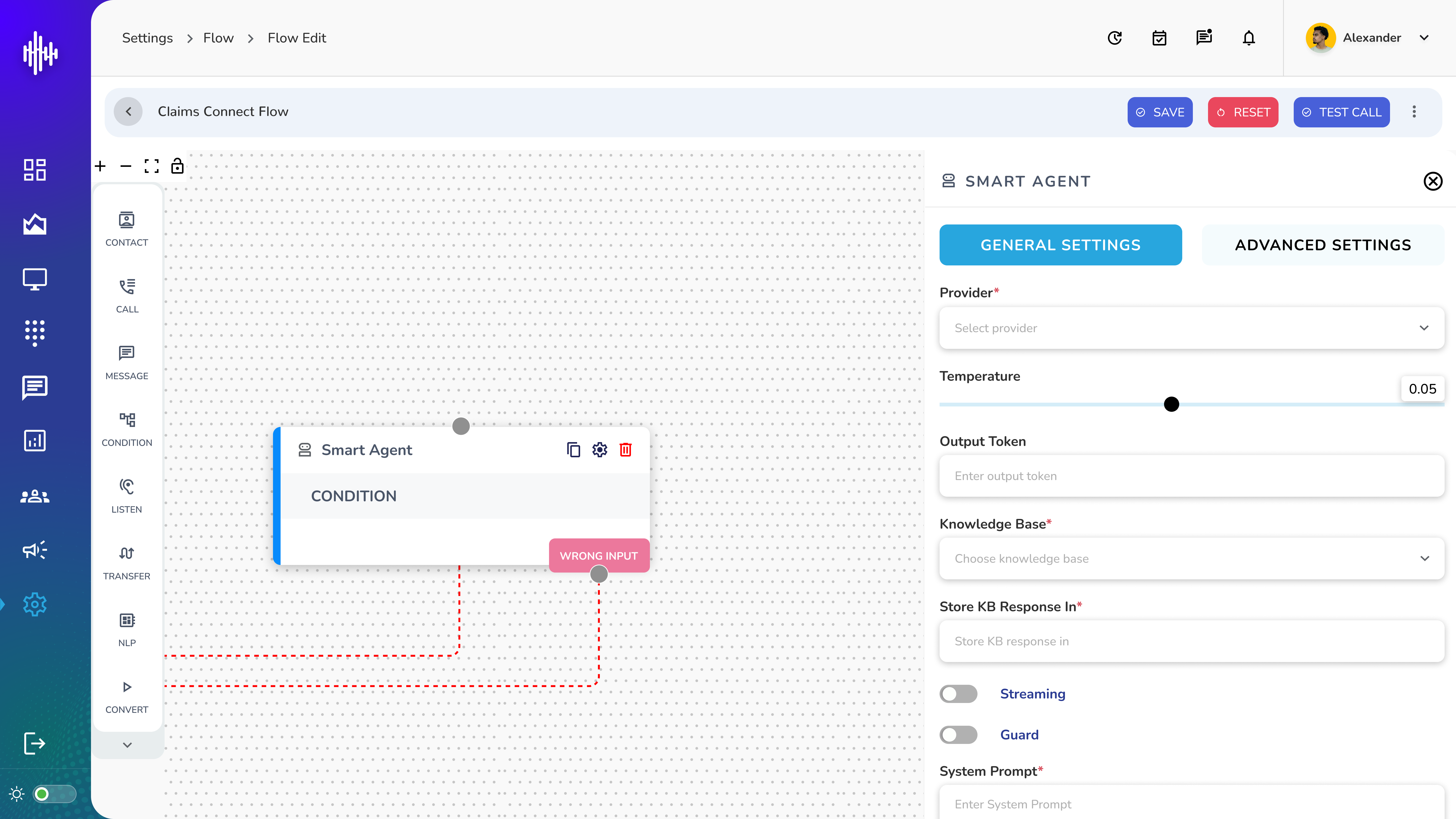The image size is (1456, 819).
Task: Click the CONDITION row in Smart Agent node
Action: pyautogui.click(x=465, y=496)
